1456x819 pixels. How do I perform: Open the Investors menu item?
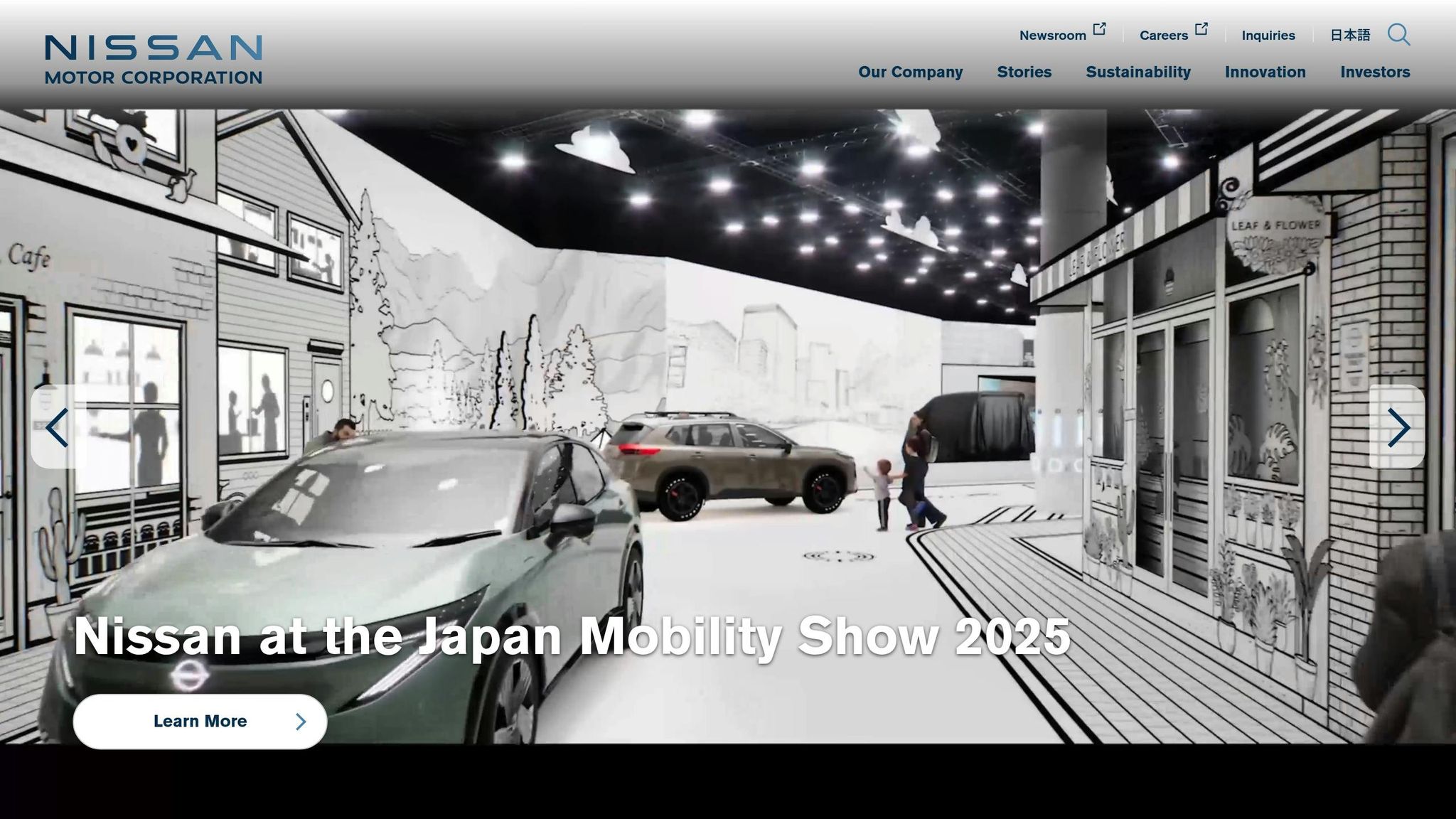[x=1374, y=72]
